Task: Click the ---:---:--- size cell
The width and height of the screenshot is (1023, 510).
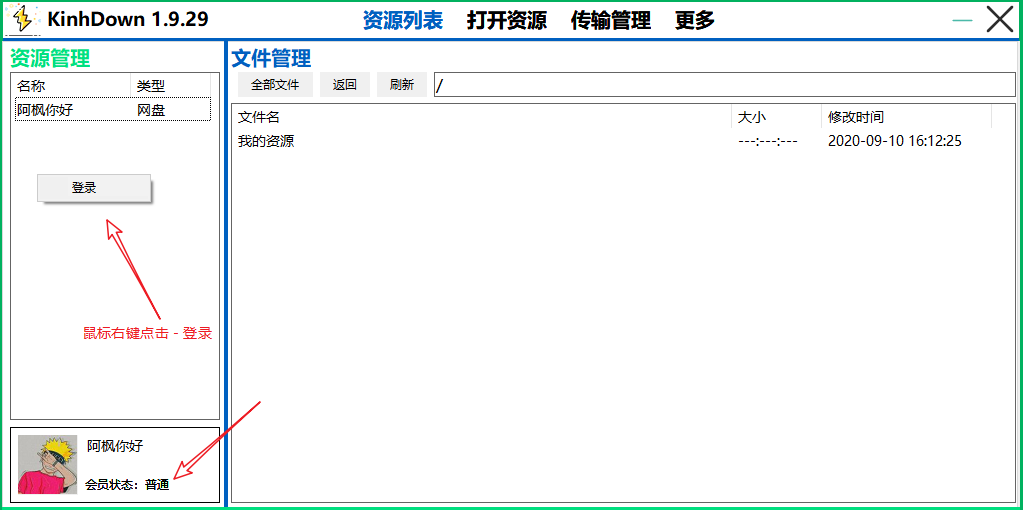Action: (768, 141)
